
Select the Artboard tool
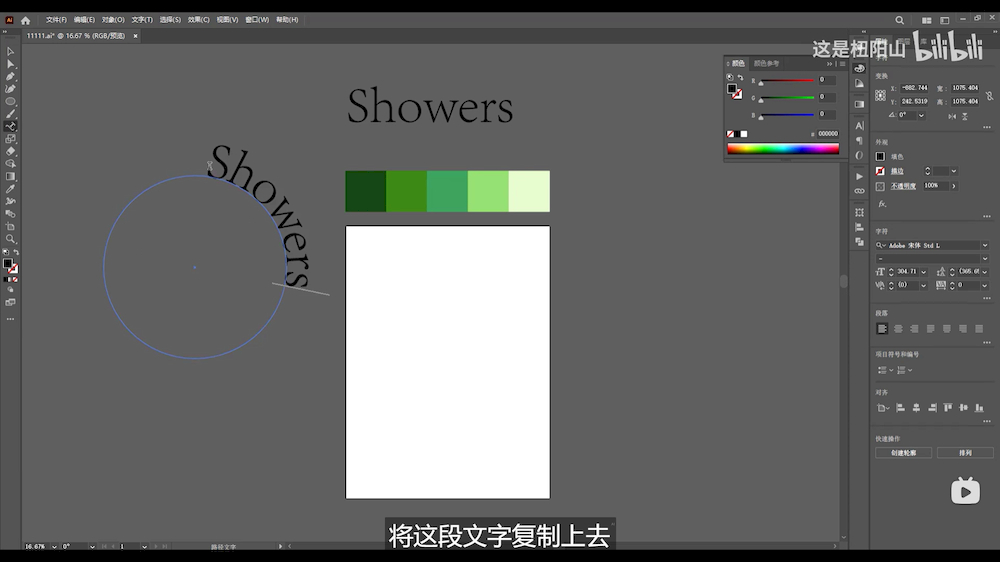click(x=10, y=226)
